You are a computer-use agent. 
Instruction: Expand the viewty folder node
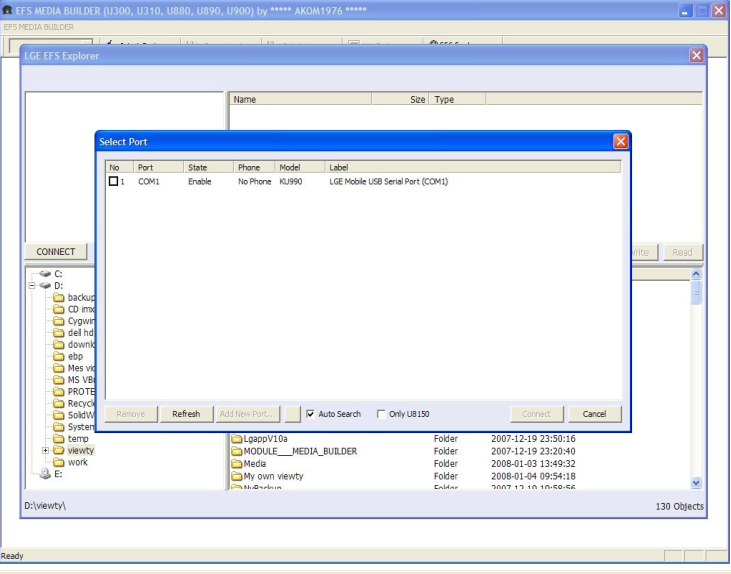click(x=45, y=451)
